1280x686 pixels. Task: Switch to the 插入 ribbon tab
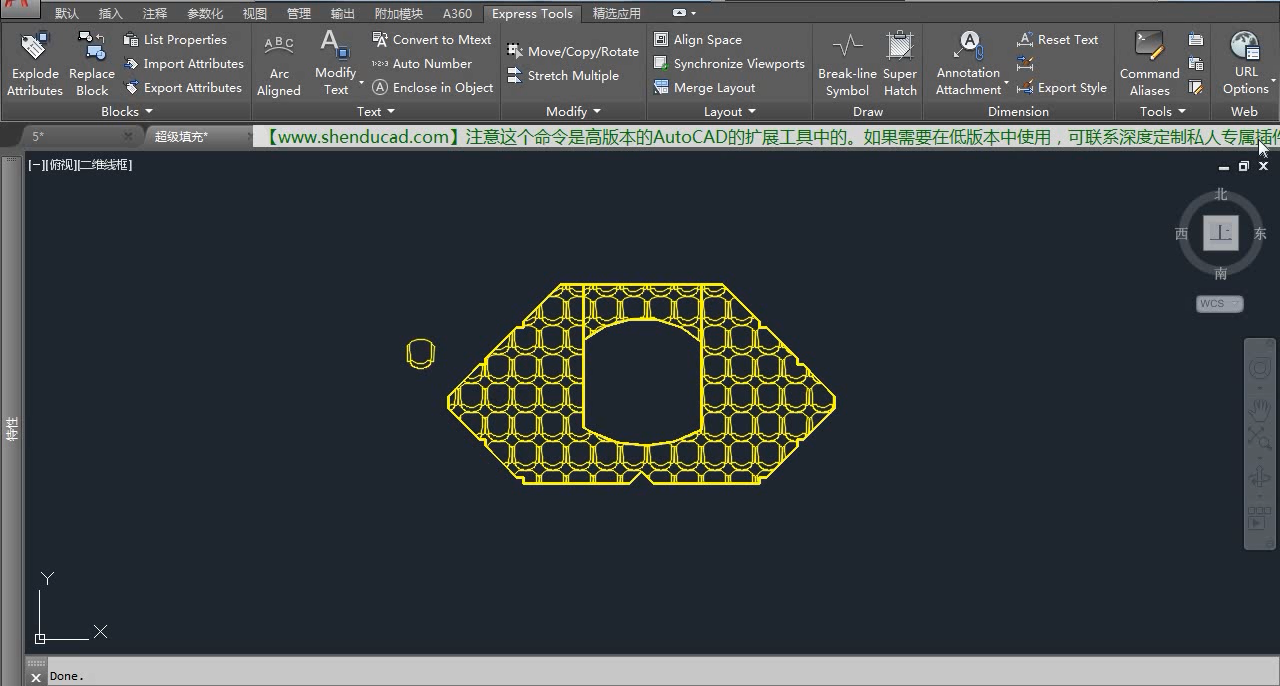click(x=111, y=14)
